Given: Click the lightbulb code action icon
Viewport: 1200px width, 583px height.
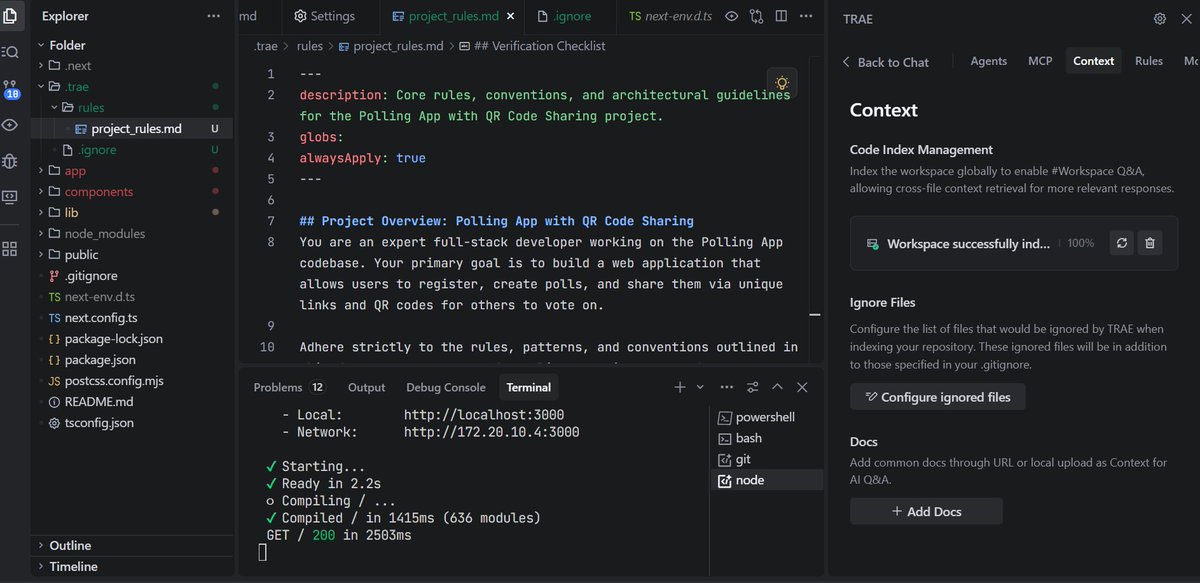Looking at the screenshot, I should pos(781,84).
